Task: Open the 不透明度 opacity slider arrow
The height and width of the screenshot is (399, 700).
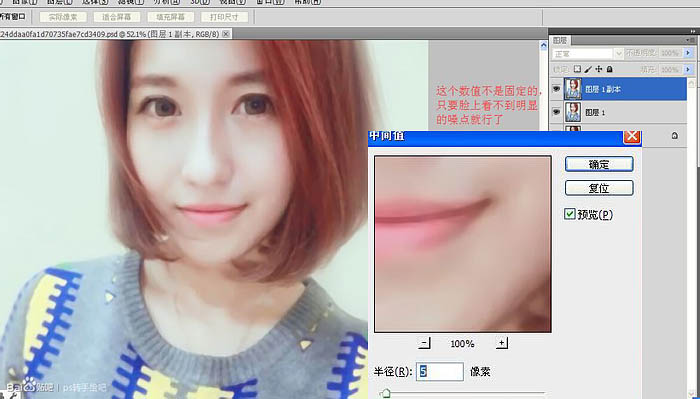Action: [x=688, y=53]
